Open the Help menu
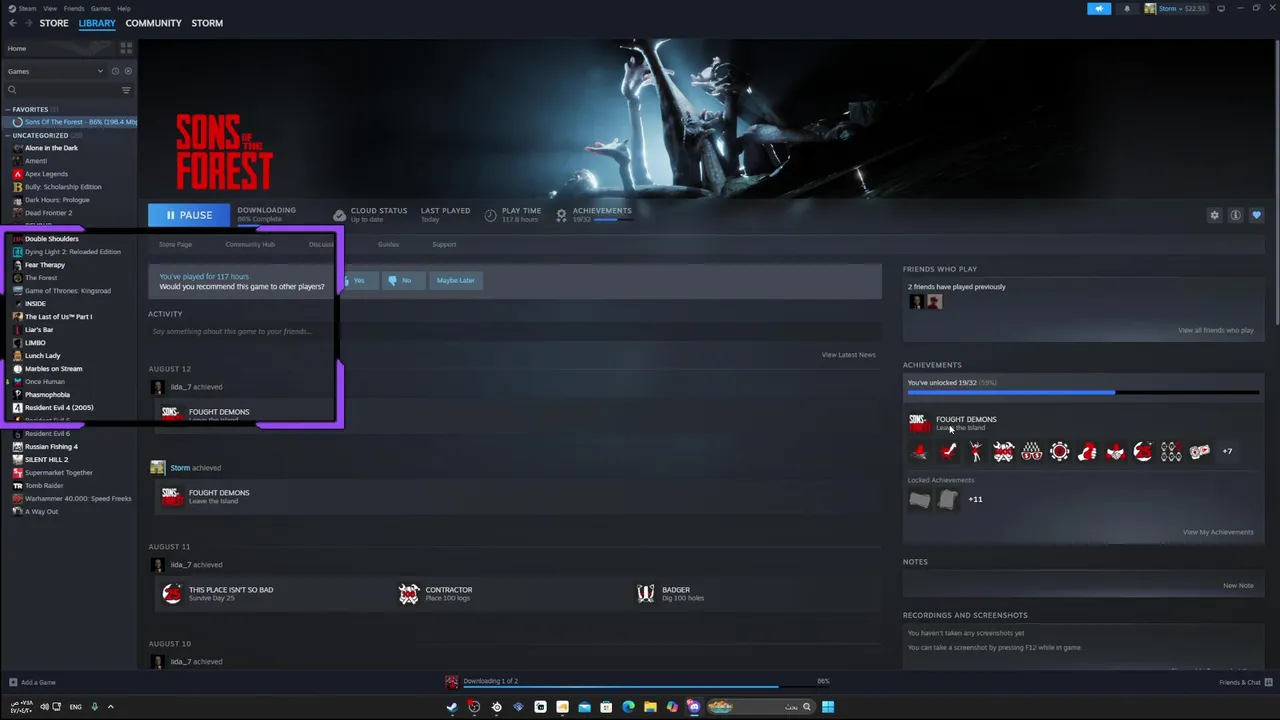 coord(124,8)
